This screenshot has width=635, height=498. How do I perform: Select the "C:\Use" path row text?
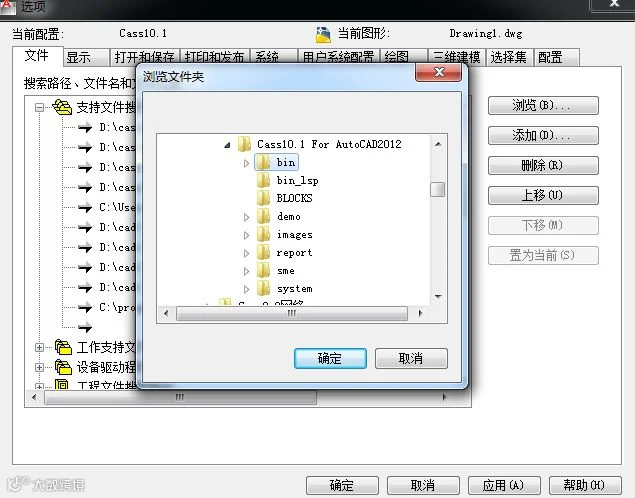pos(117,207)
